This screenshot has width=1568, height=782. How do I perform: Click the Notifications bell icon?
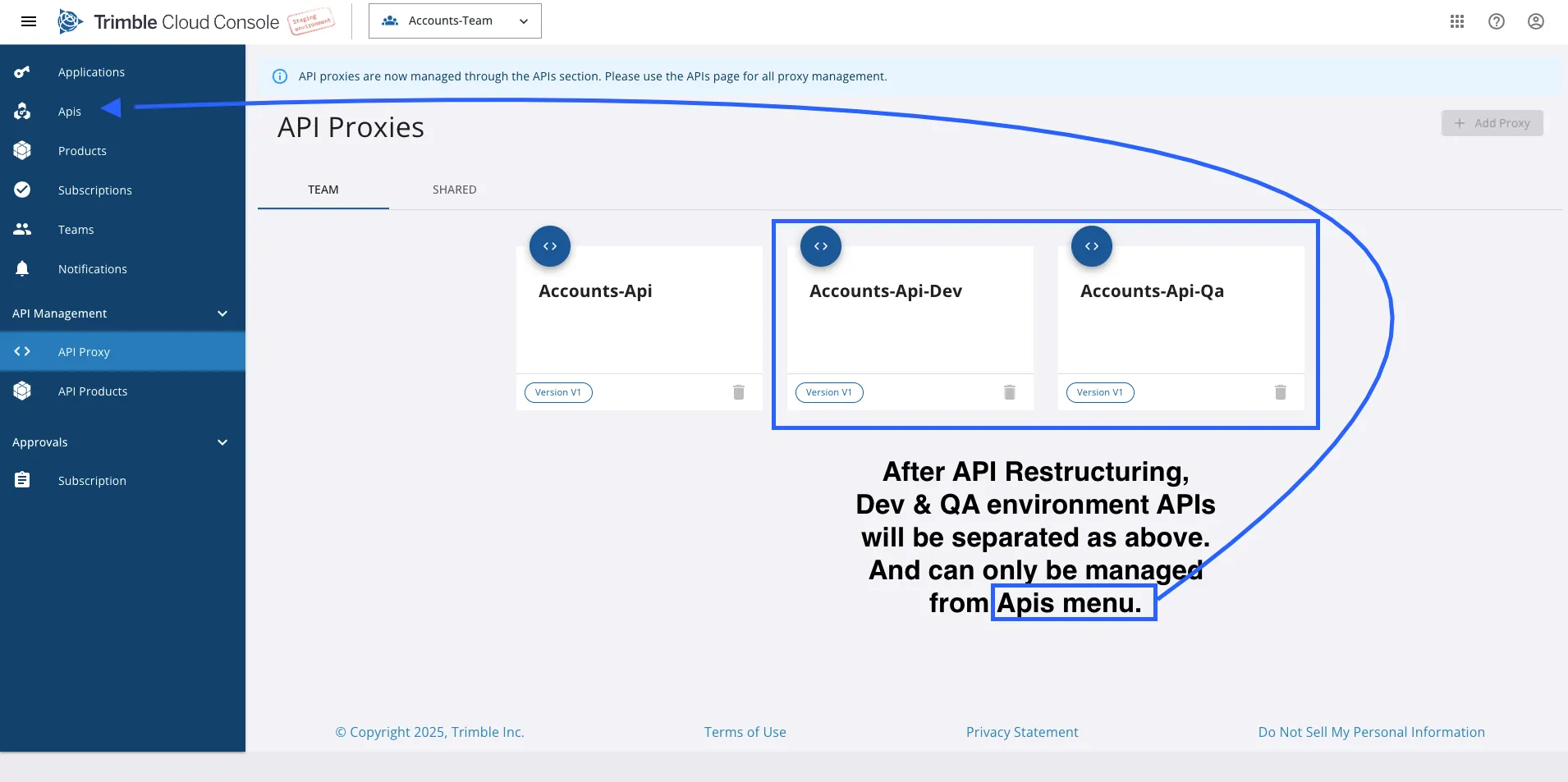(22, 269)
